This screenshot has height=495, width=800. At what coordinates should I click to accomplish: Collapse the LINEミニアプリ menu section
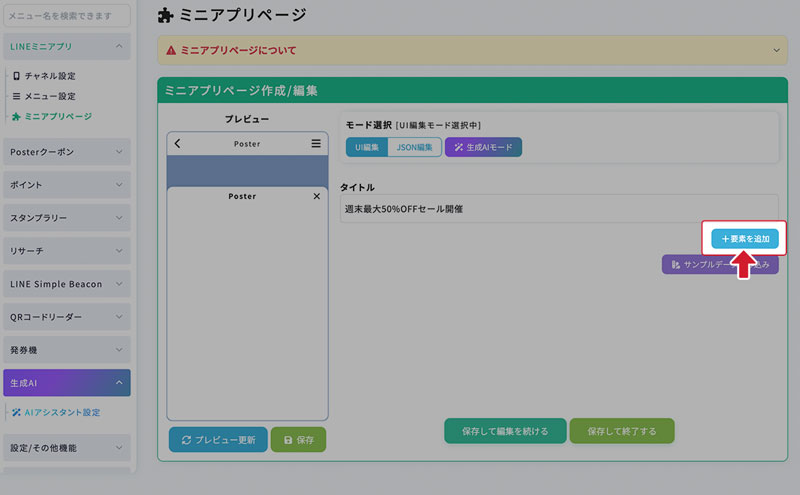point(67,46)
